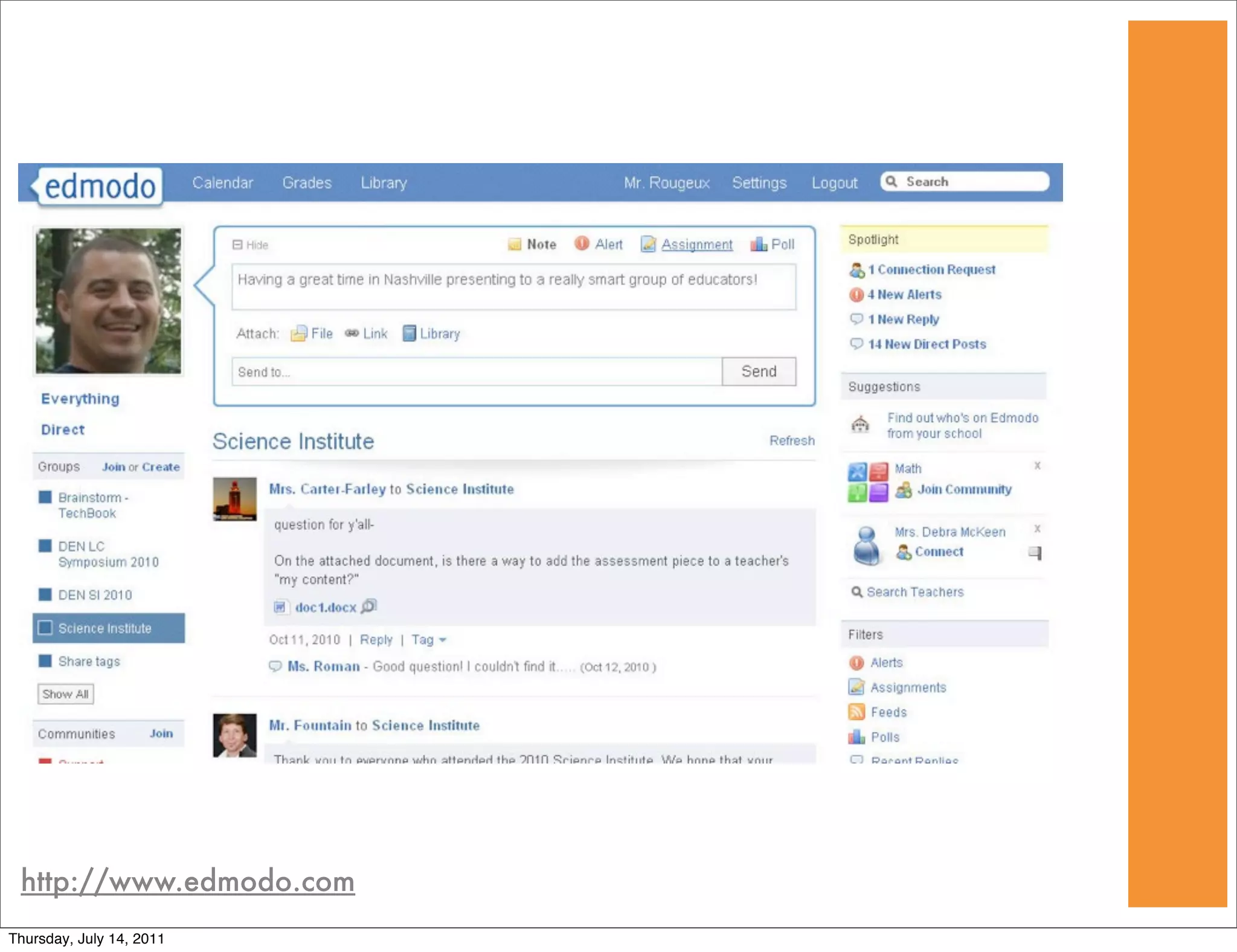Attach a Link using the chain icon

pos(352,333)
